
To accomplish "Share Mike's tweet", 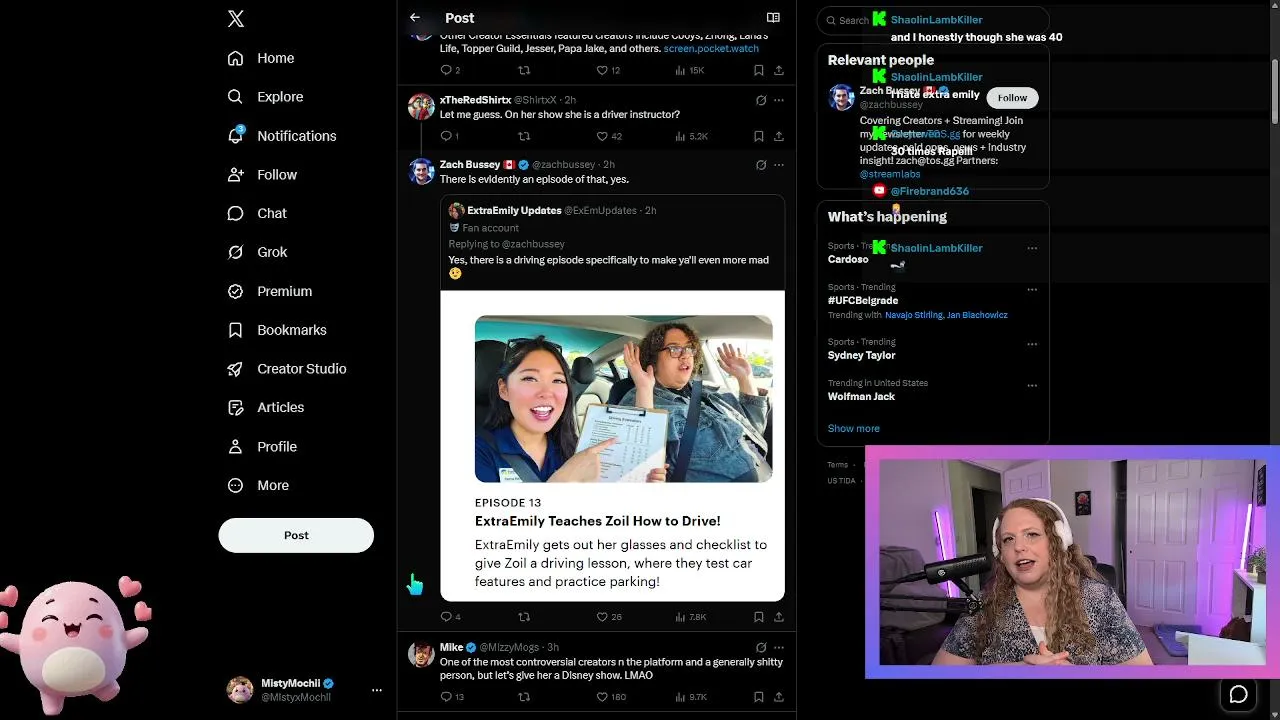I will [x=779, y=697].
